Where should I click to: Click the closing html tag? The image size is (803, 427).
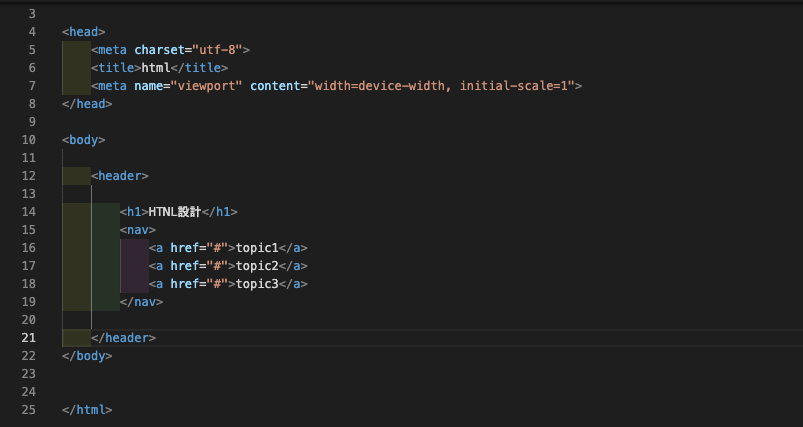(x=87, y=410)
